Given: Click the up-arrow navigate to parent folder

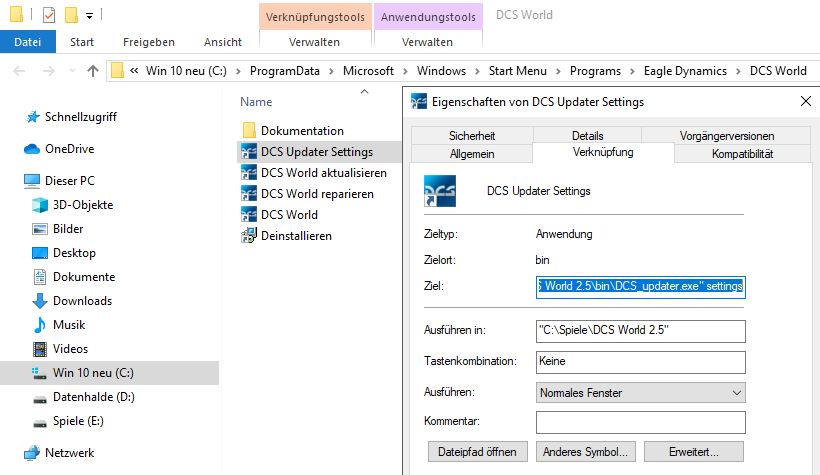Looking at the screenshot, I should point(93,71).
